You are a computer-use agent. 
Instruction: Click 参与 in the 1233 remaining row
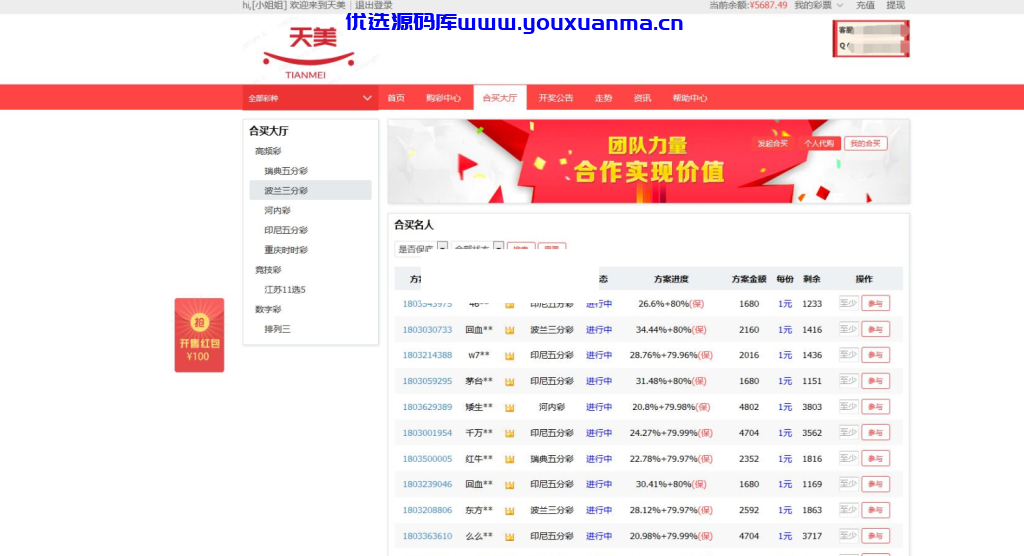point(875,303)
